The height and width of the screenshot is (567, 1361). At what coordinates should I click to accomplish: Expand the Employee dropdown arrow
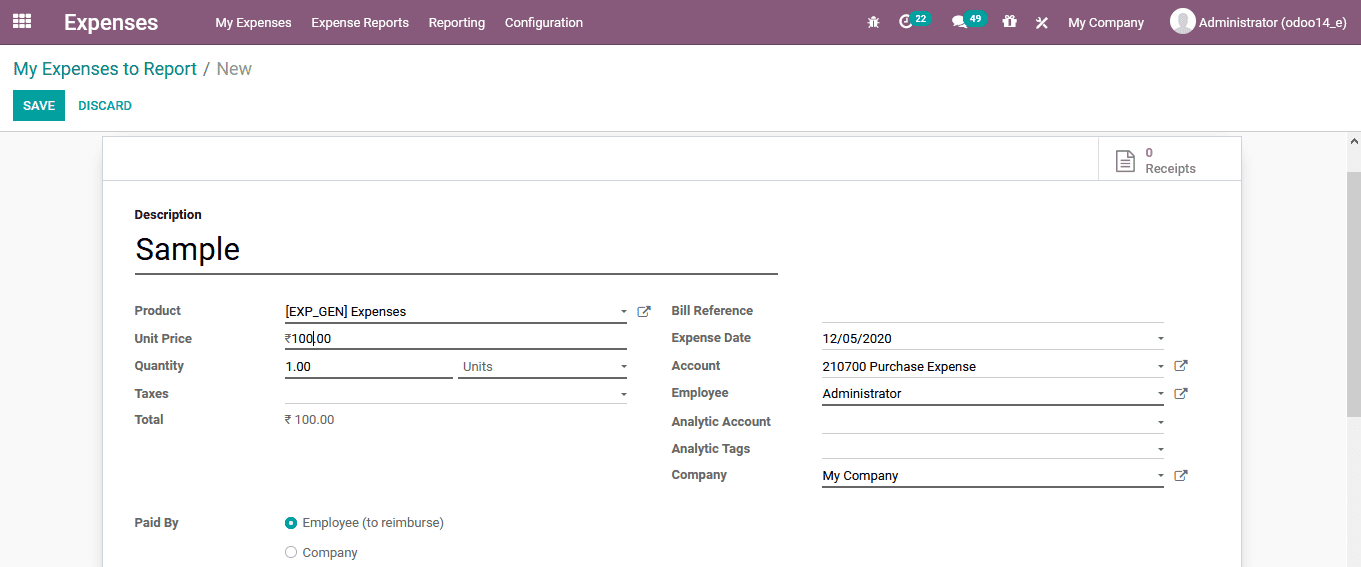tap(1160, 394)
